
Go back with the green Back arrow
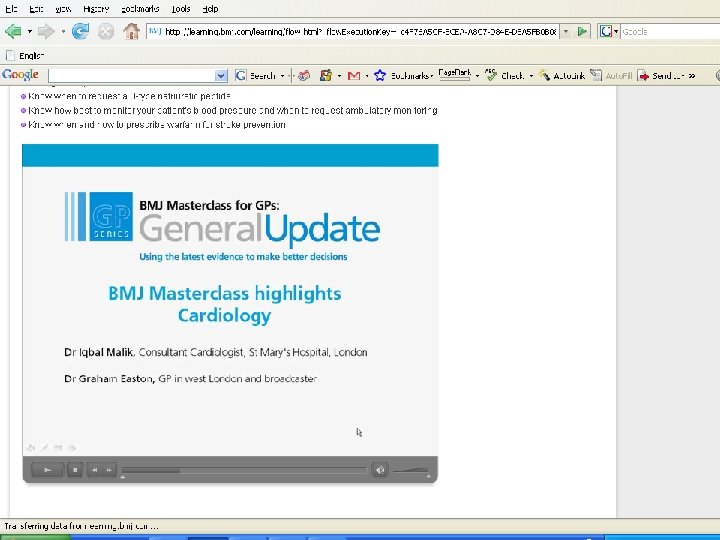click(13, 32)
